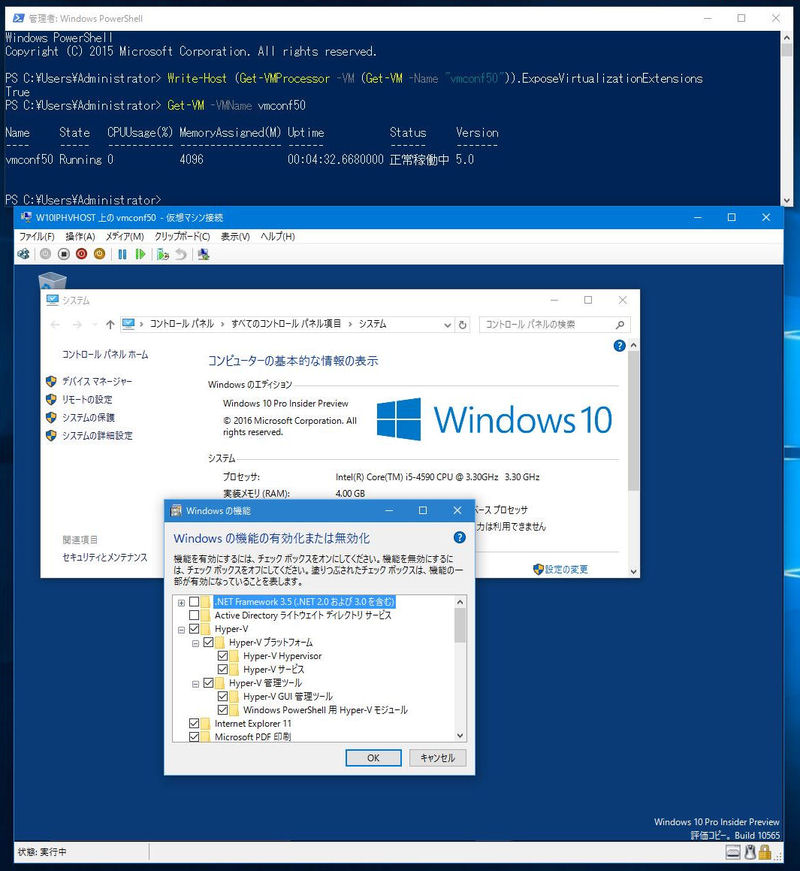This screenshot has height=871, width=800.
Task: Open help in the Windows の機能 dialog
Action: coord(459,537)
